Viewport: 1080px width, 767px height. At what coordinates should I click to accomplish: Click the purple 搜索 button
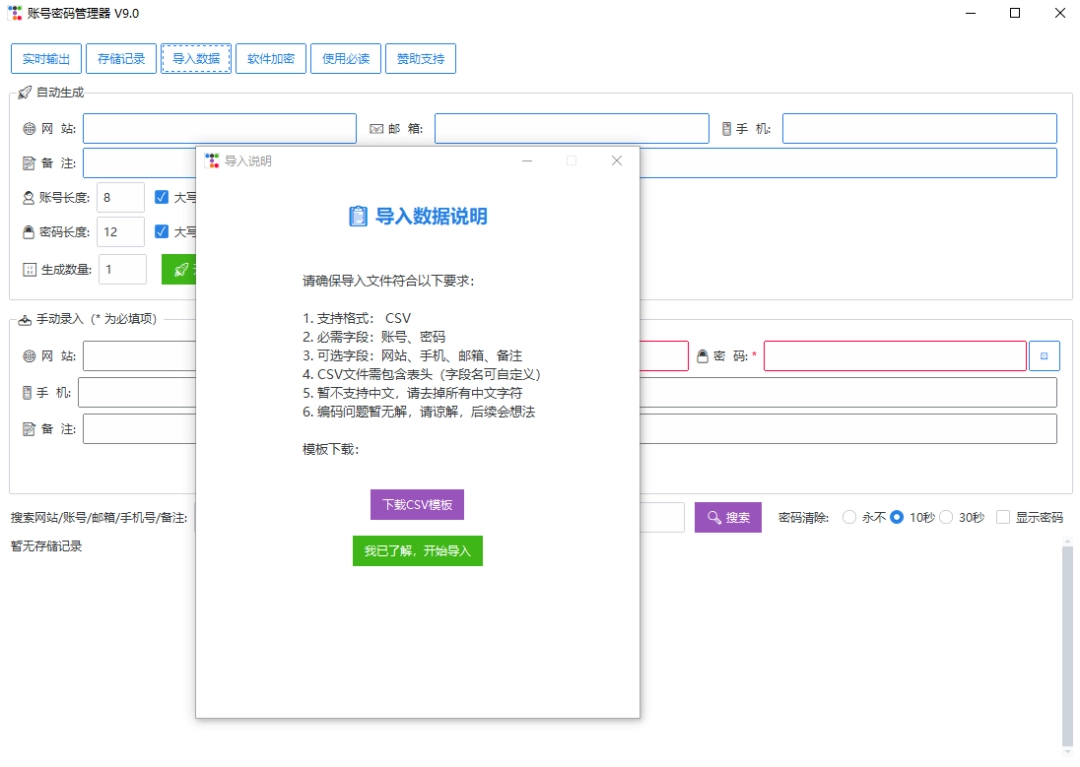(x=728, y=517)
